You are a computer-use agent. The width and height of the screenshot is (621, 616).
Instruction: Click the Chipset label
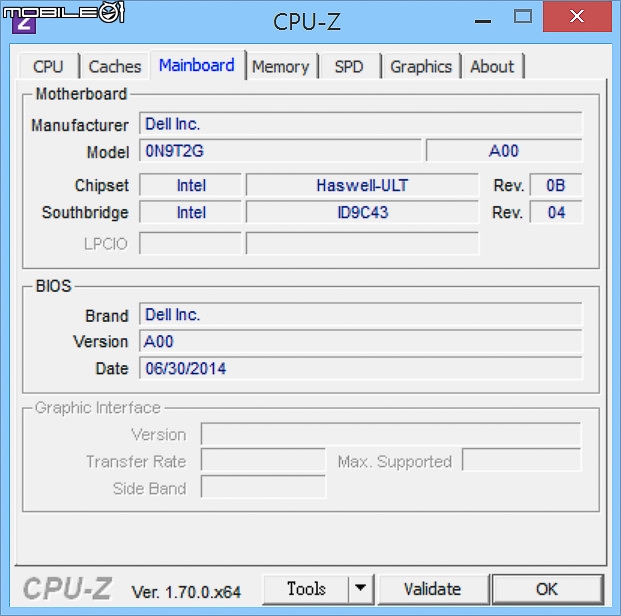click(102, 185)
